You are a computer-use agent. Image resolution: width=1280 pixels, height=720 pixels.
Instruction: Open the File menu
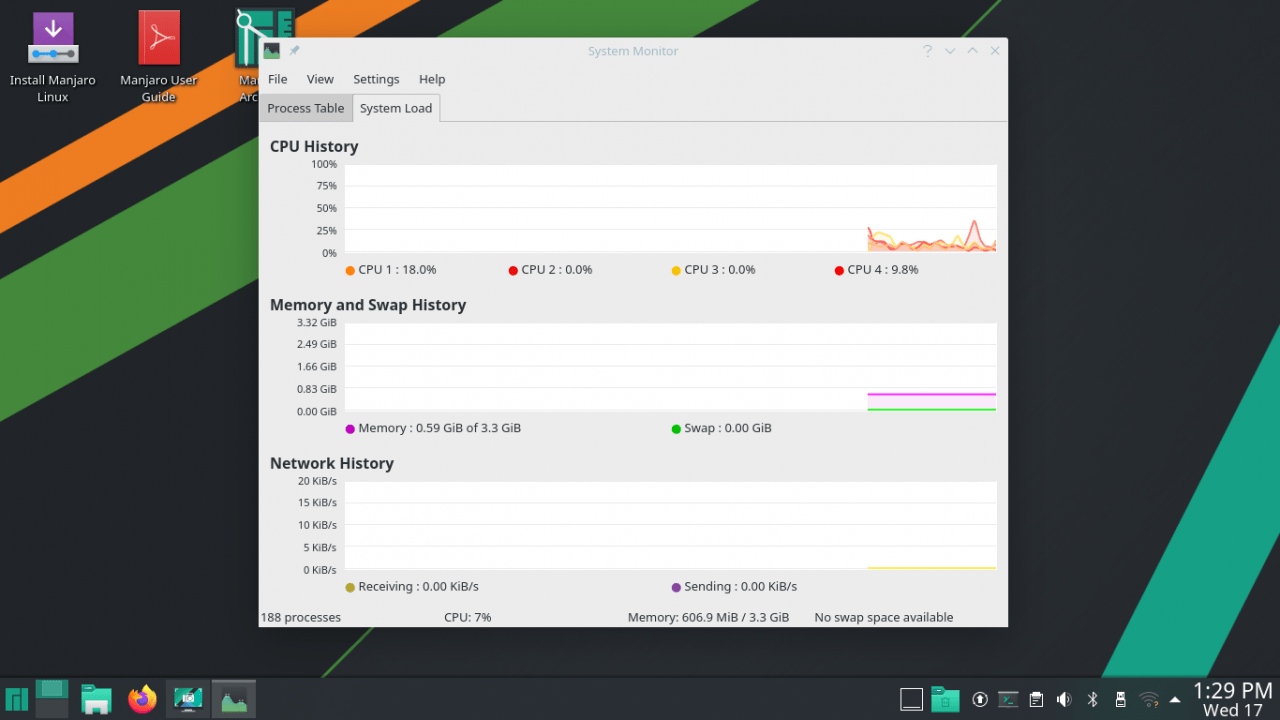pos(277,79)
